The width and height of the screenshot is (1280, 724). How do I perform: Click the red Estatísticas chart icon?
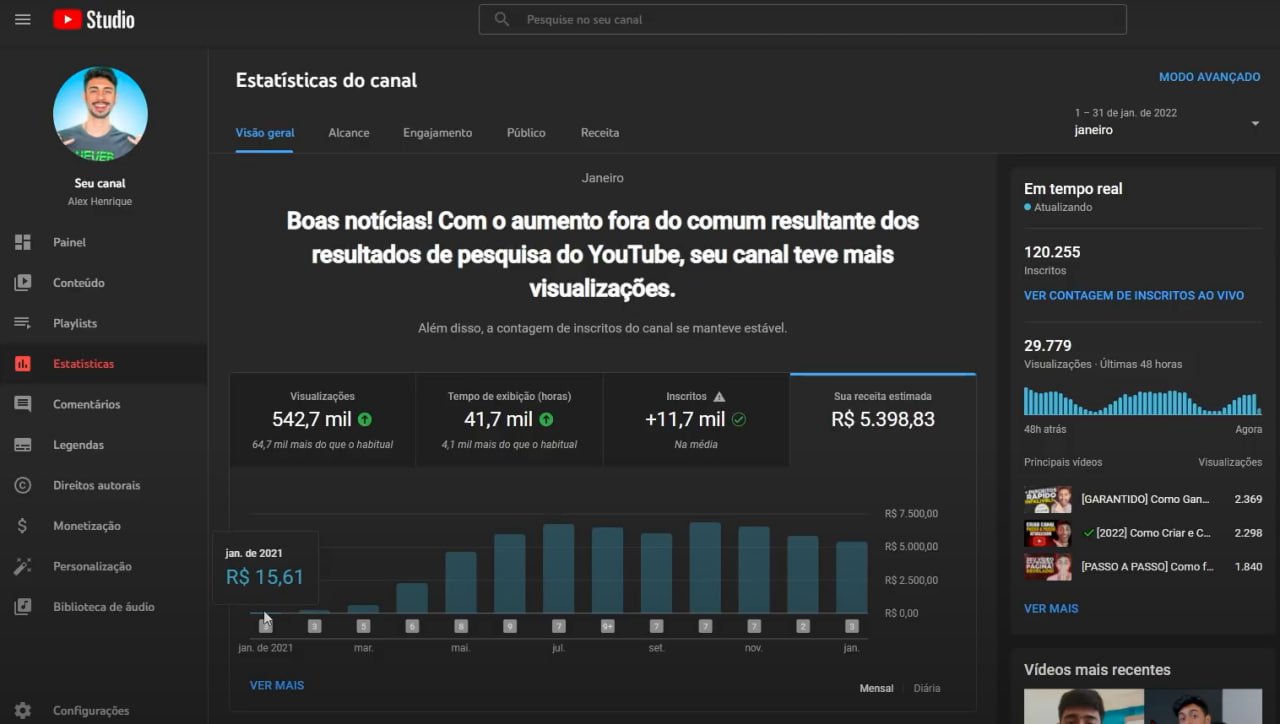point(23,364)
